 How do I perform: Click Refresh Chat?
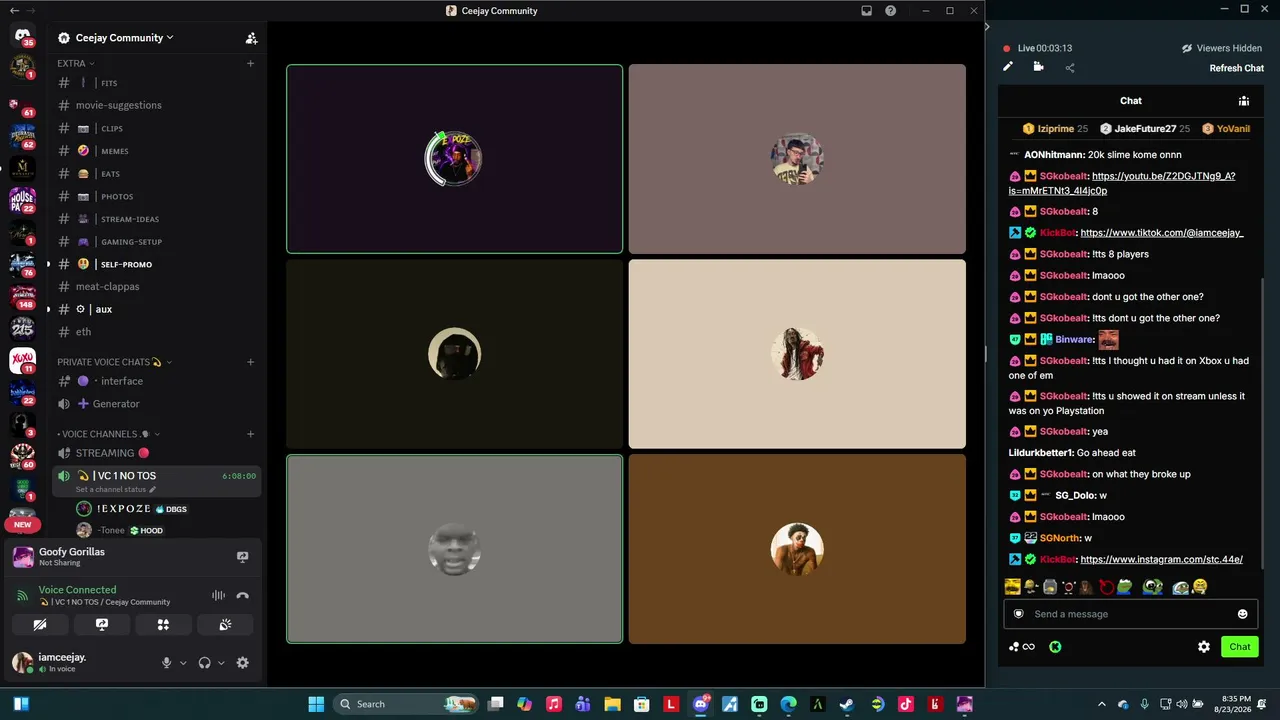(1237, 68)
